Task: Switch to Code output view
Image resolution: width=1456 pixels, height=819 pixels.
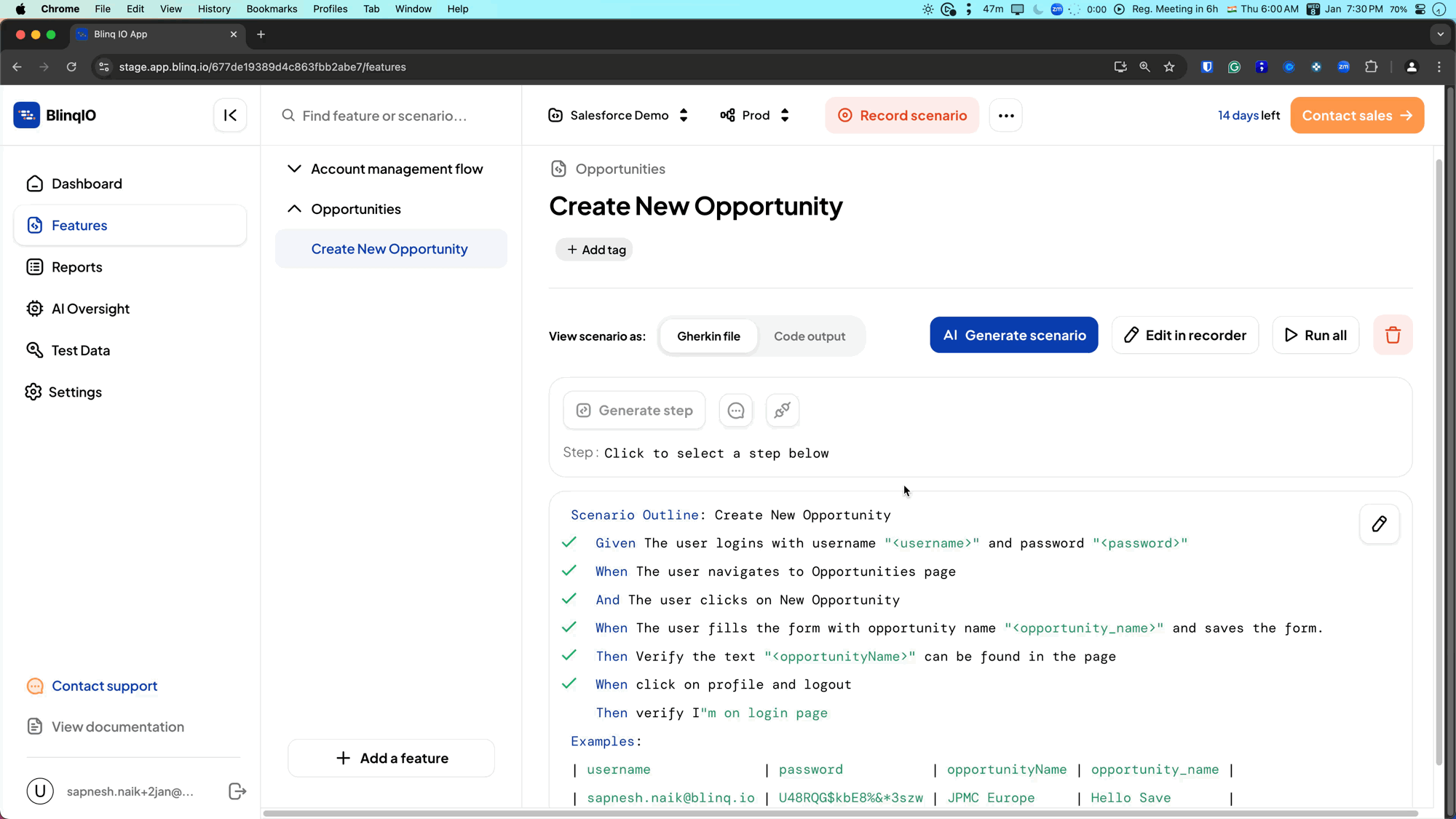Action: point(810,336)
